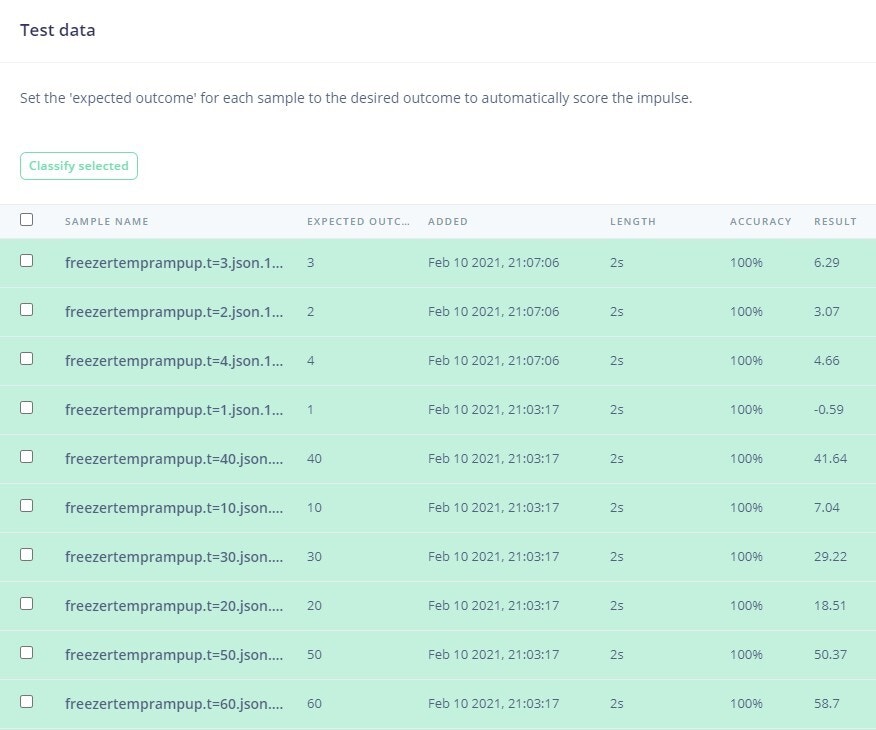Image resolution: width=876 pixels, height=730 pixels.
Task: Click the Result column header
Action: point(835,221)
